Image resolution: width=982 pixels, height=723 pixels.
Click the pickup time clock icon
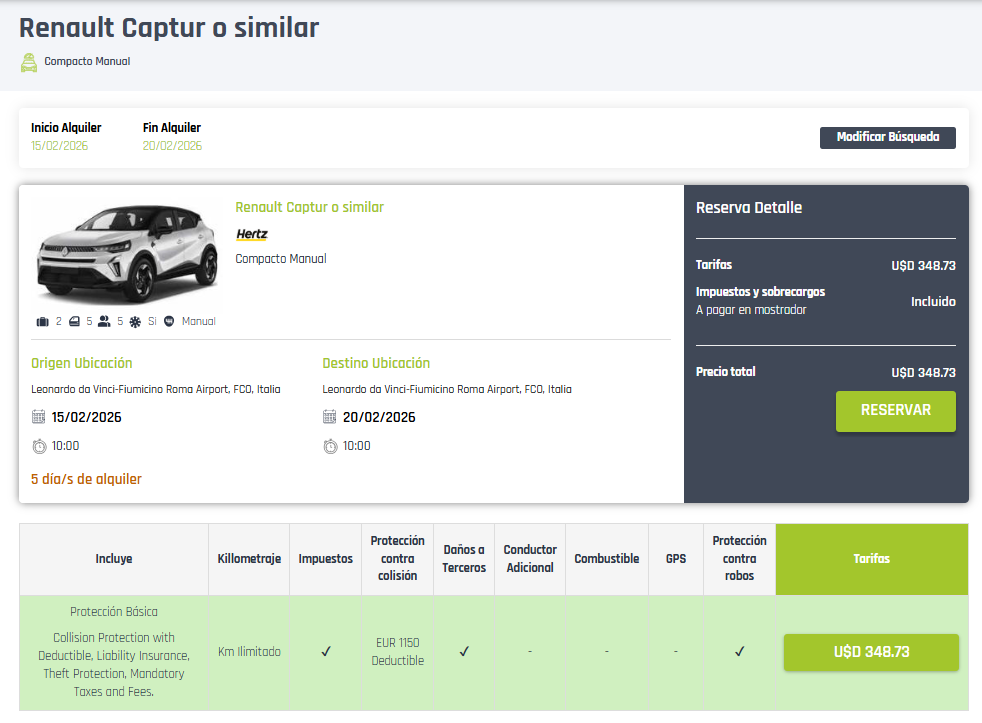39,446
